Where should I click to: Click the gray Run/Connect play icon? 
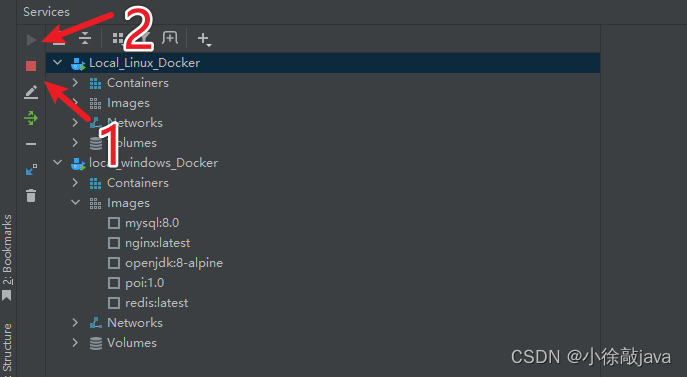(x=31, y=40)
